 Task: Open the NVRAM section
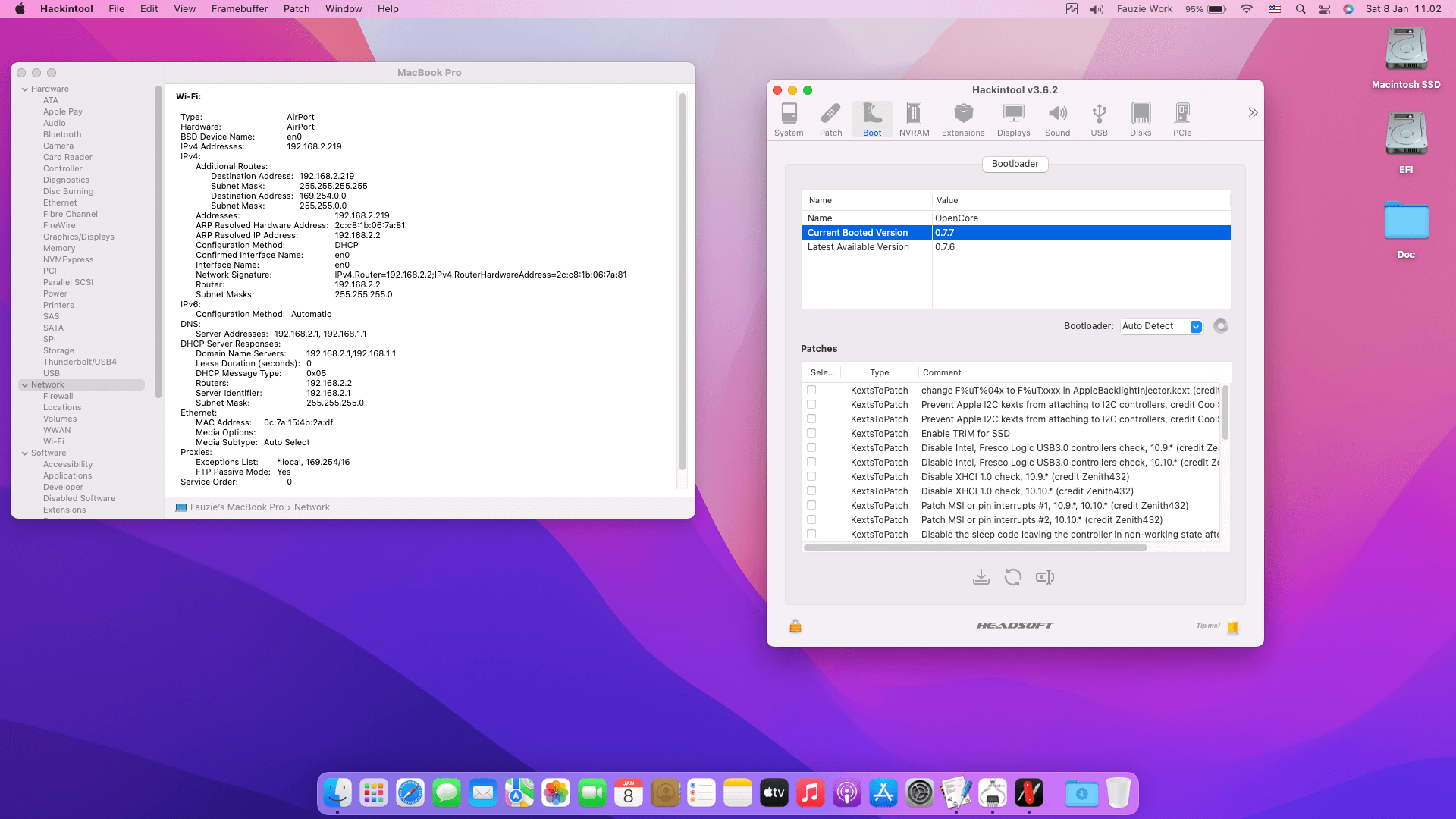pos(914,120)
